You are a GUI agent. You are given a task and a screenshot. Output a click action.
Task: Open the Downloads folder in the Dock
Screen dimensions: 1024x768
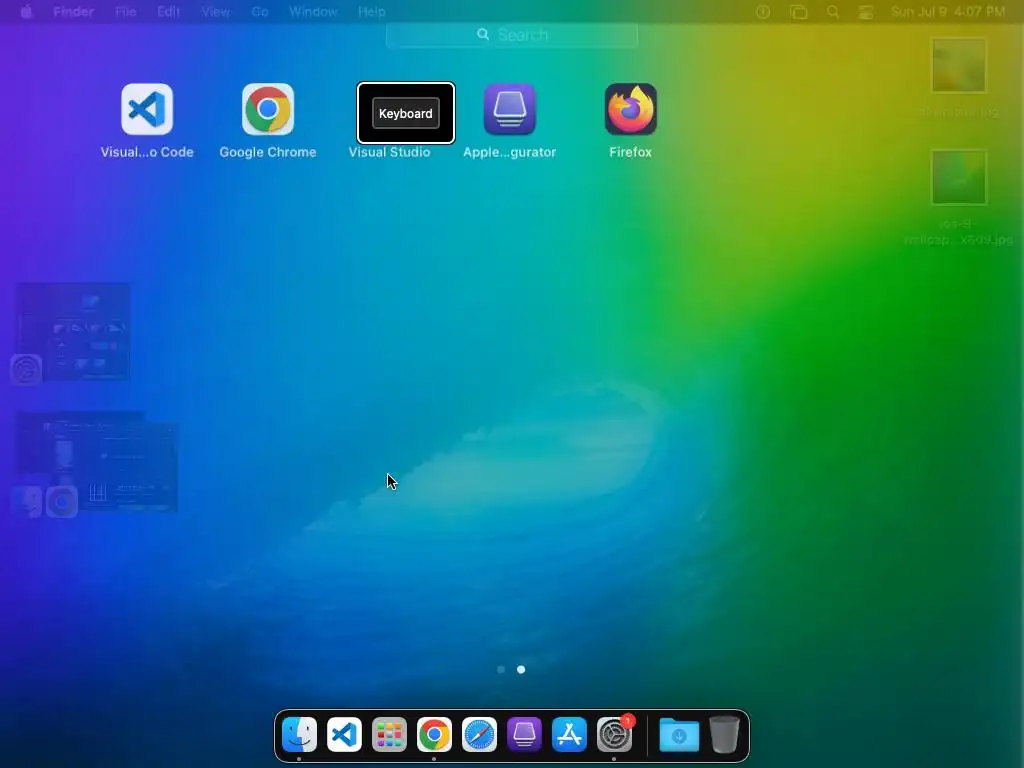pyautogui.click(x=679, y=735)
